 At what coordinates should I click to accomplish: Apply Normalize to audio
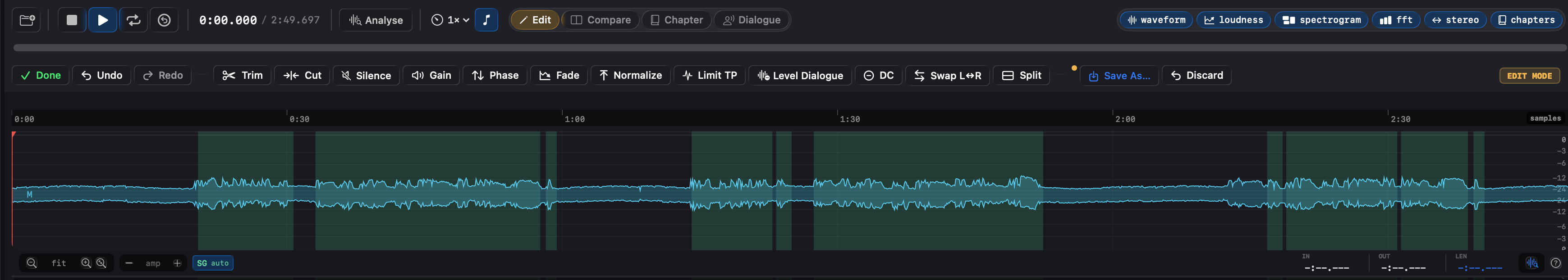[x=631, y=75]
